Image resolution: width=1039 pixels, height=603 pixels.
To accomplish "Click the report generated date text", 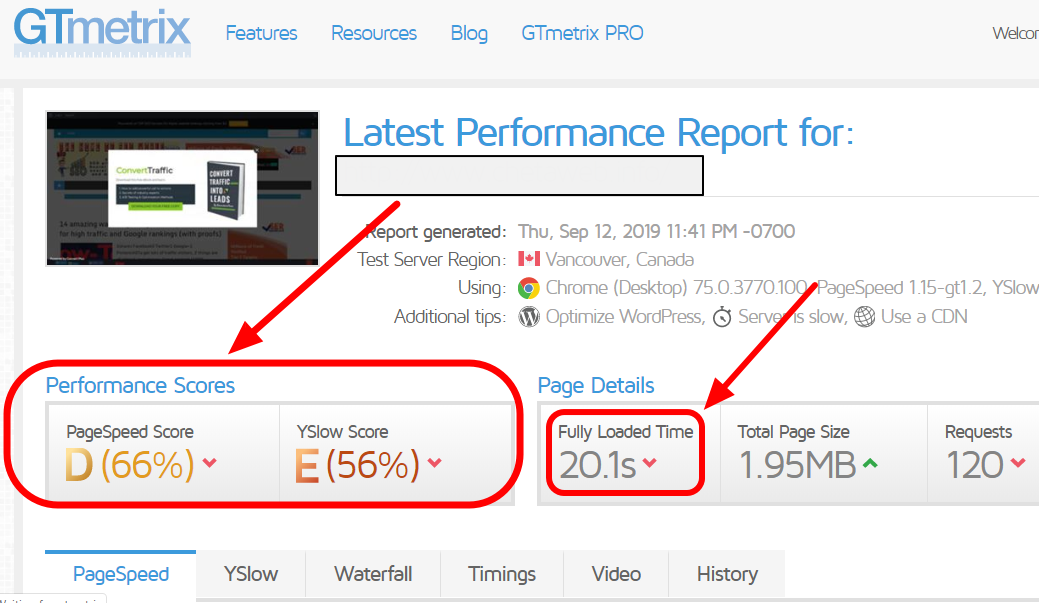I will [656, 231].
